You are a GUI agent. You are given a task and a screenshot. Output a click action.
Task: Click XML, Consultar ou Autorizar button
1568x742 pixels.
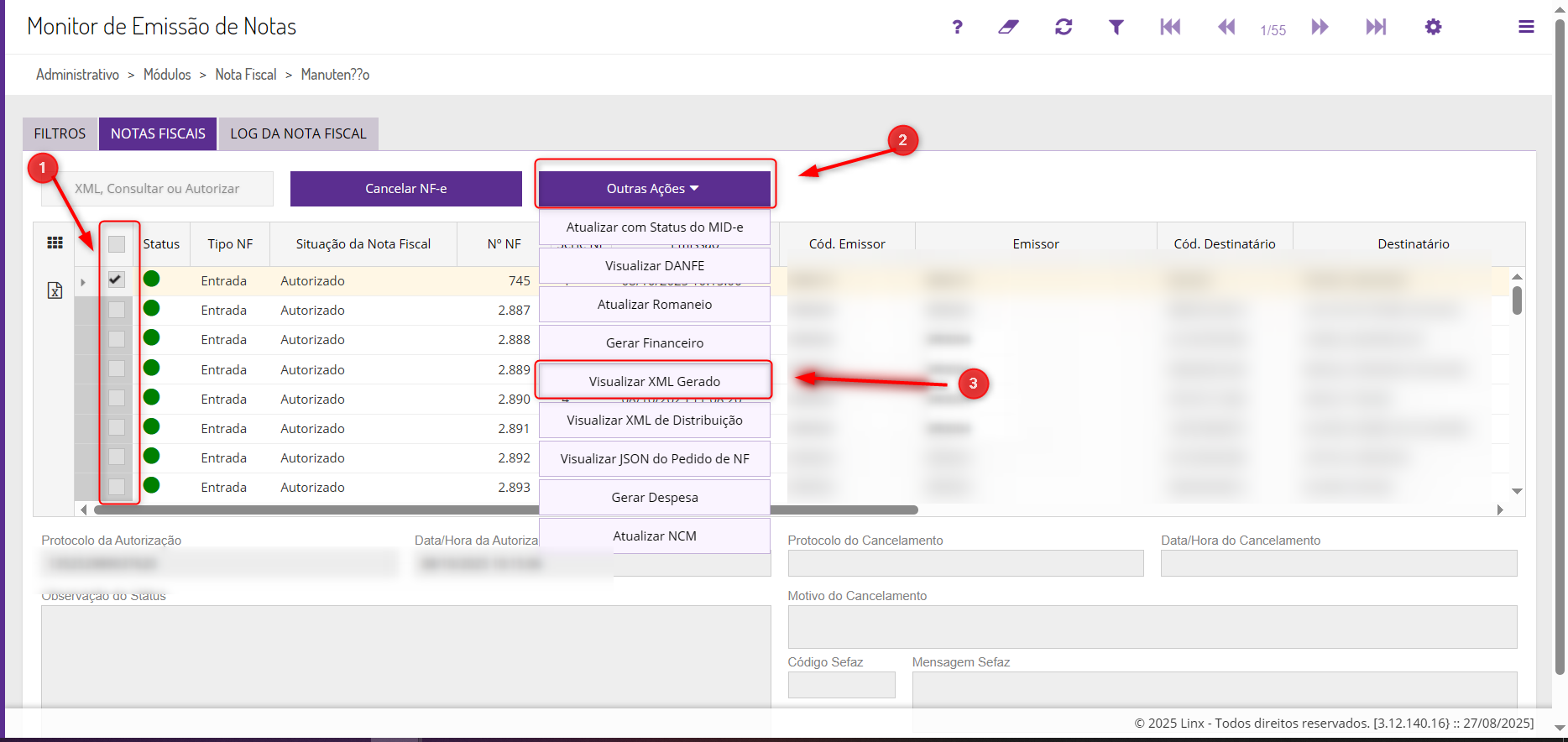click(x=157, y=189)
